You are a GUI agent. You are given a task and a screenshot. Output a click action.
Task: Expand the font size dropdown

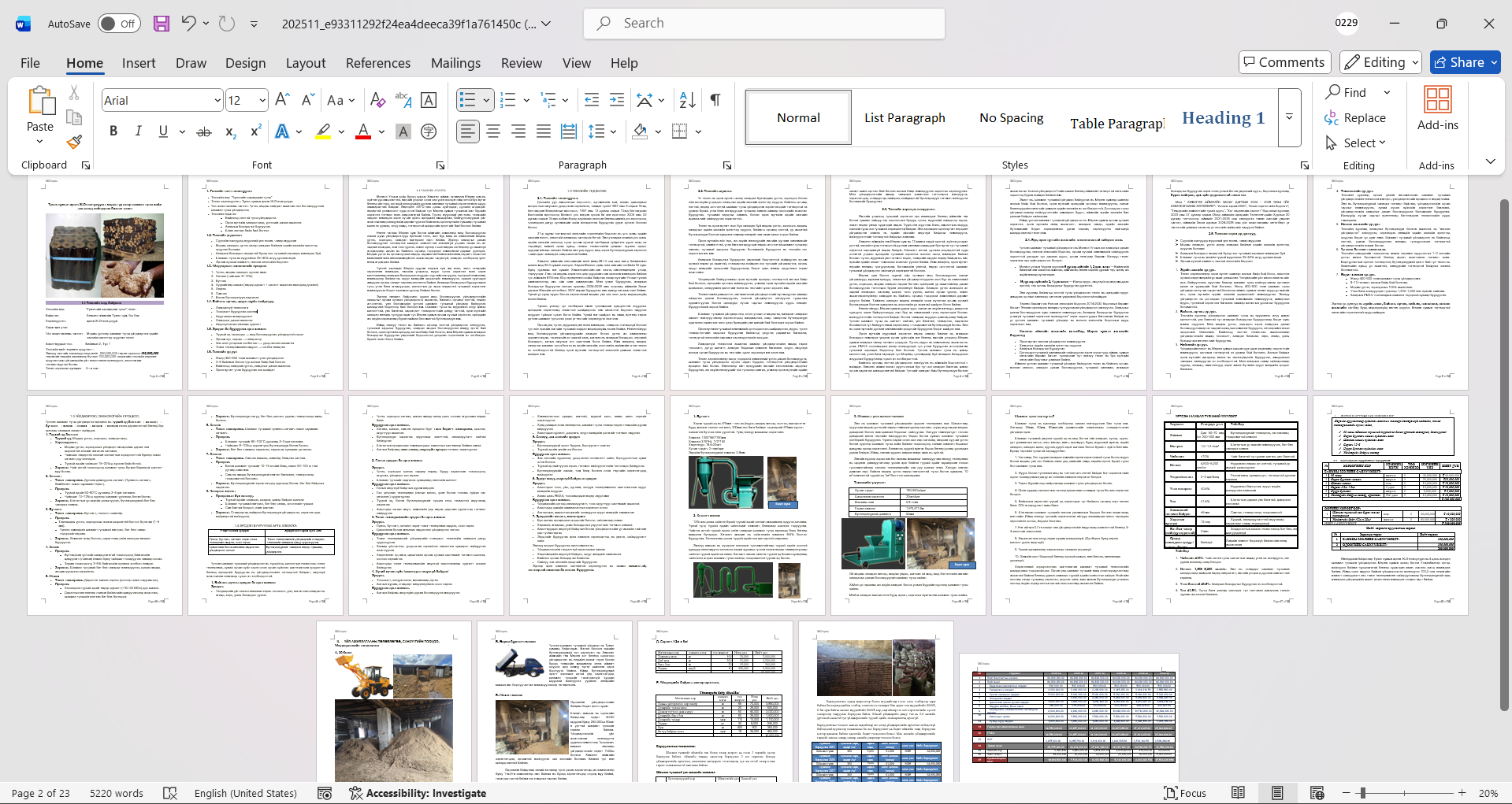(x=262, y=101)
